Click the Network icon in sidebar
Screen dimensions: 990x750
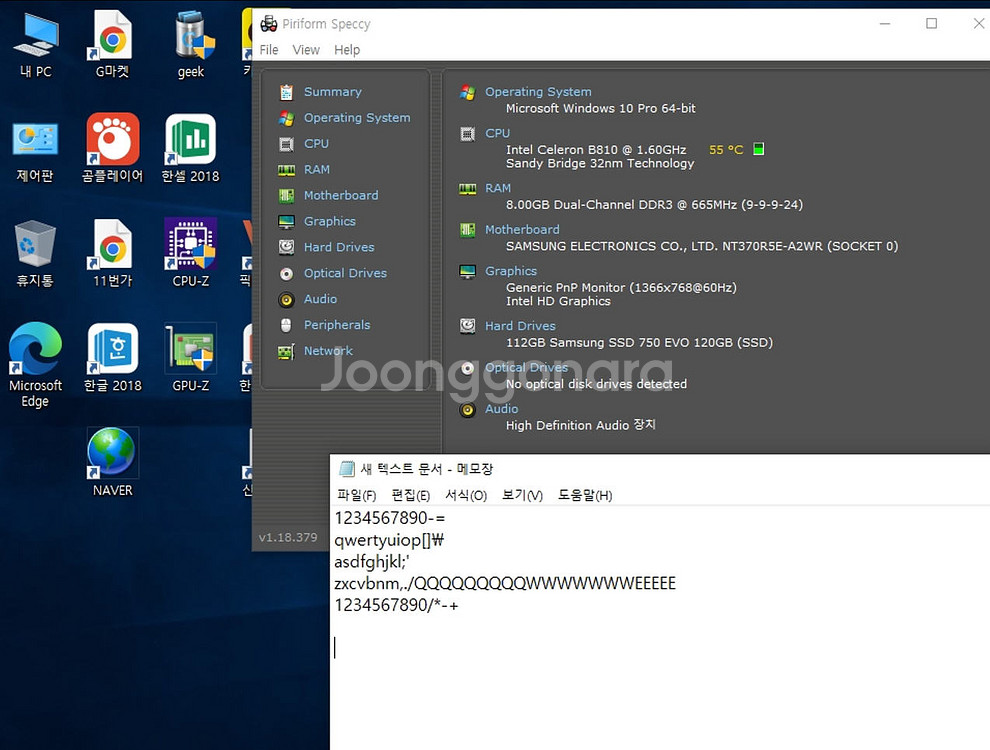click(x=286, y=352)
